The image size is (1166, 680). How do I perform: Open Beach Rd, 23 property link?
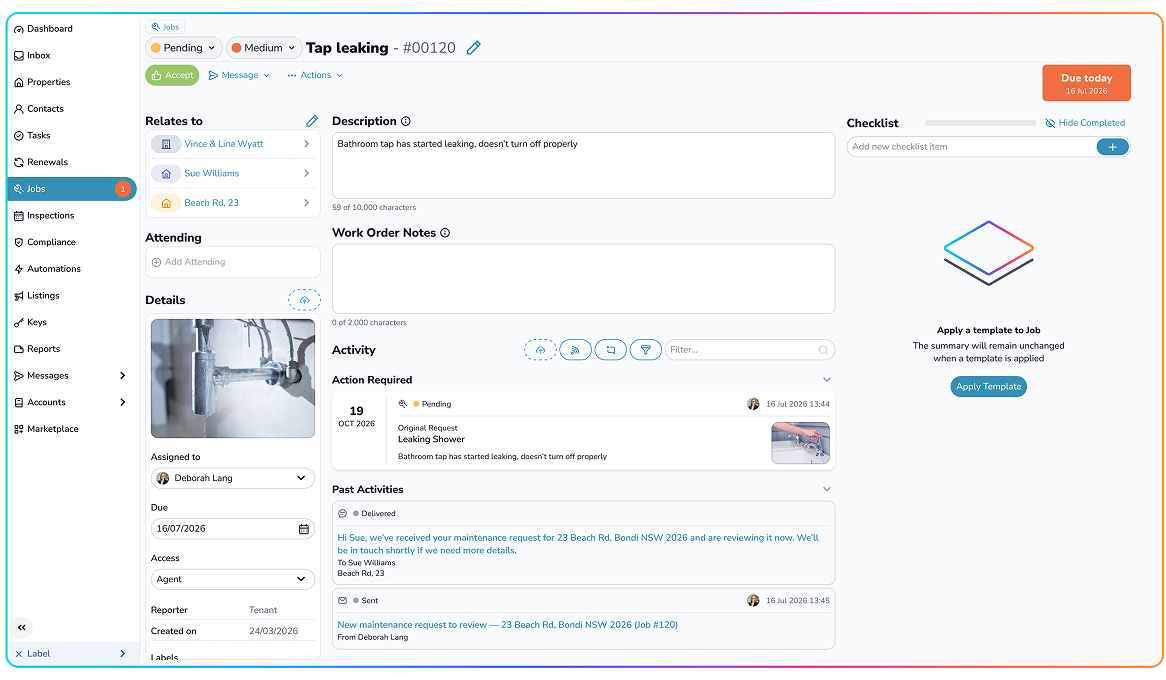tap(211, 203)
